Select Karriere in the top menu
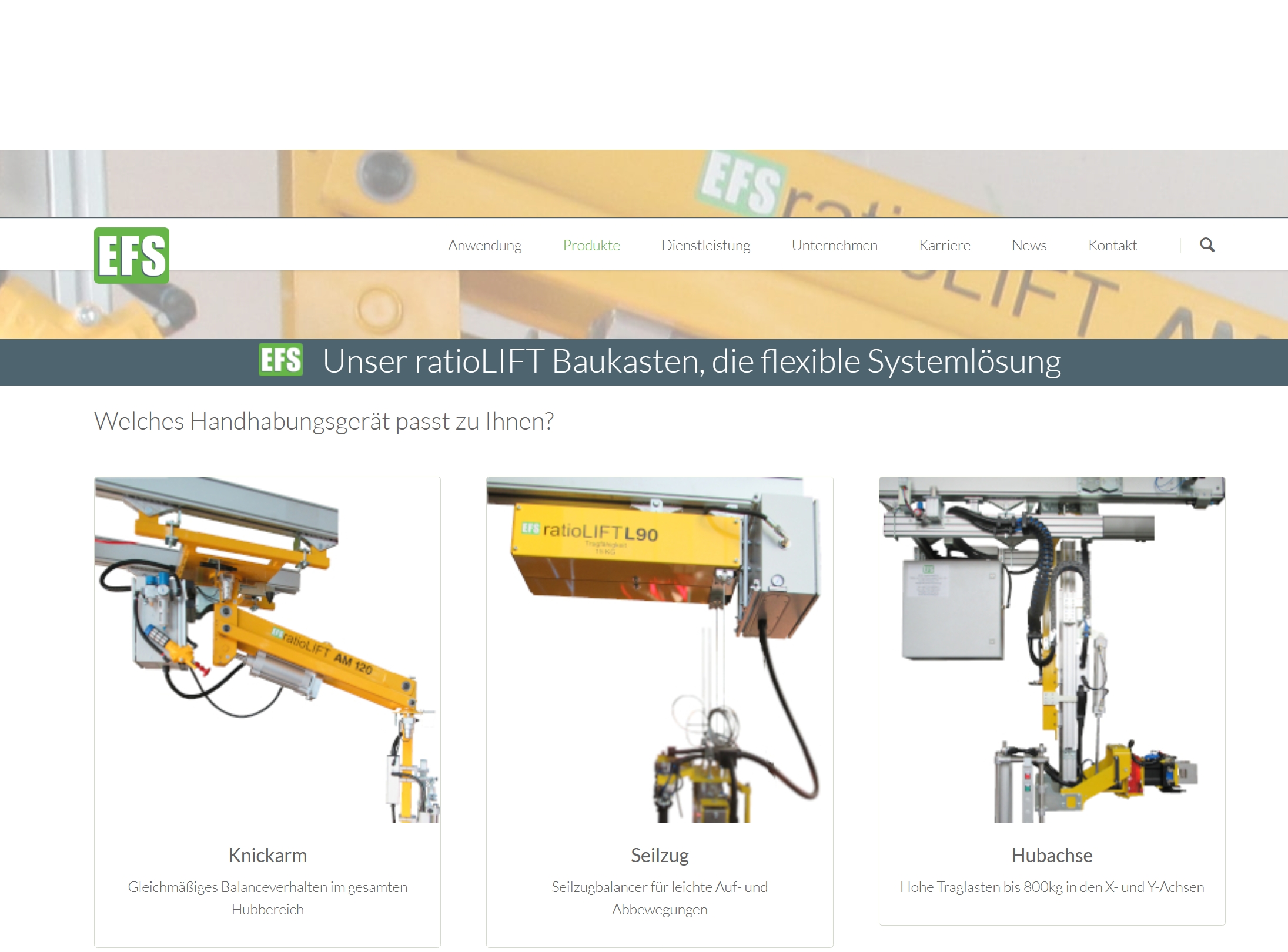The width and height of the screenshot is (1288, 952). coord(944,245)
